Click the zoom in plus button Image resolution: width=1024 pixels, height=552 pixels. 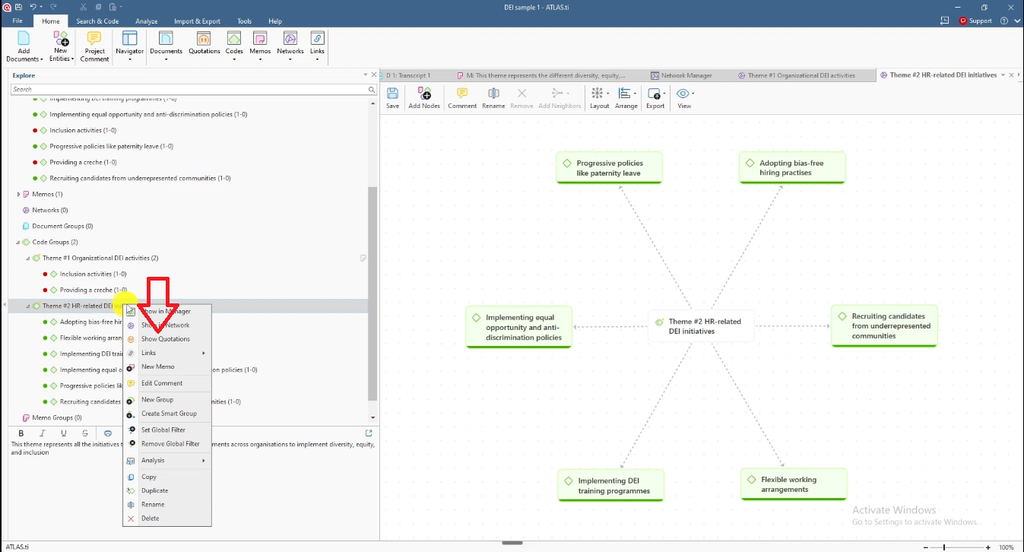click(987, 547)
